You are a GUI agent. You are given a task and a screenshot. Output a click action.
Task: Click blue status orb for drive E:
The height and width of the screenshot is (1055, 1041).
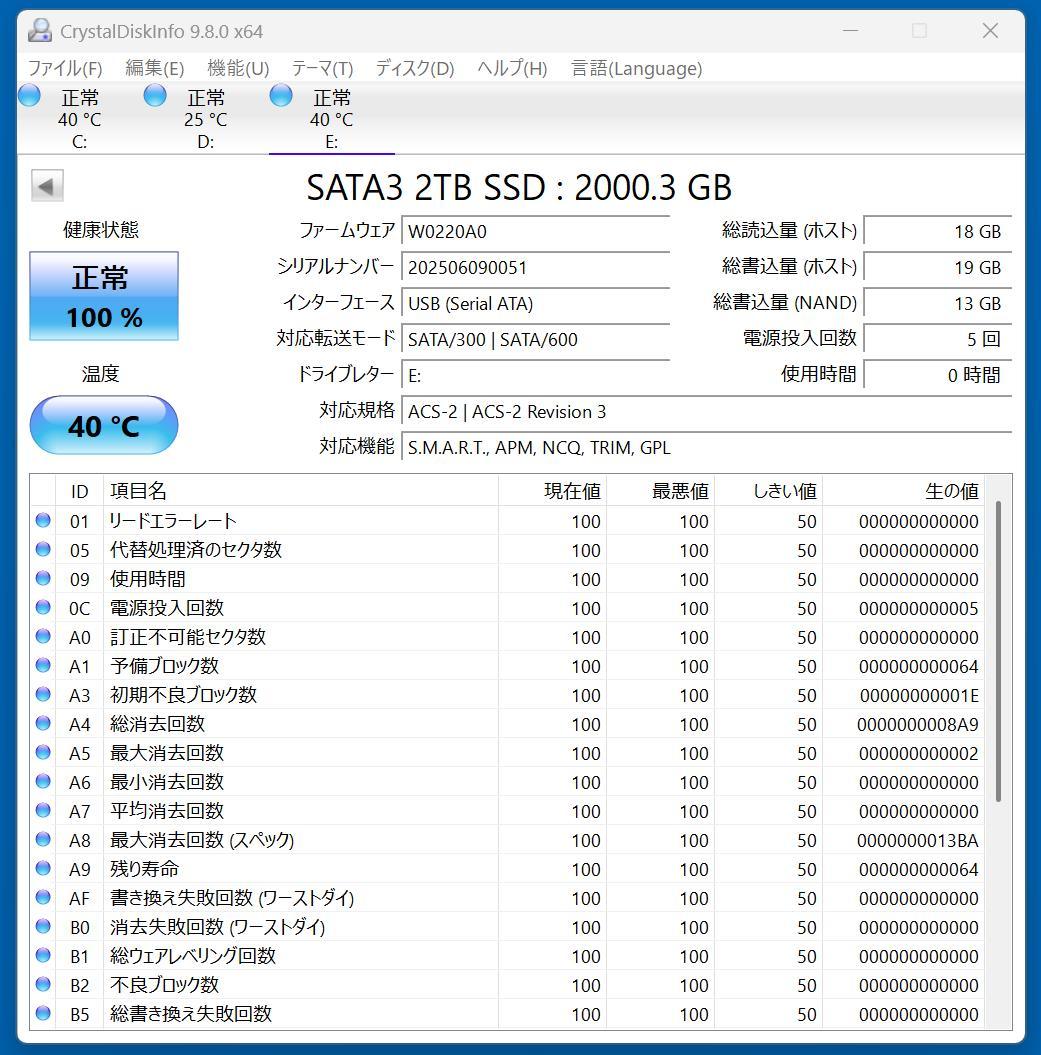281,96
